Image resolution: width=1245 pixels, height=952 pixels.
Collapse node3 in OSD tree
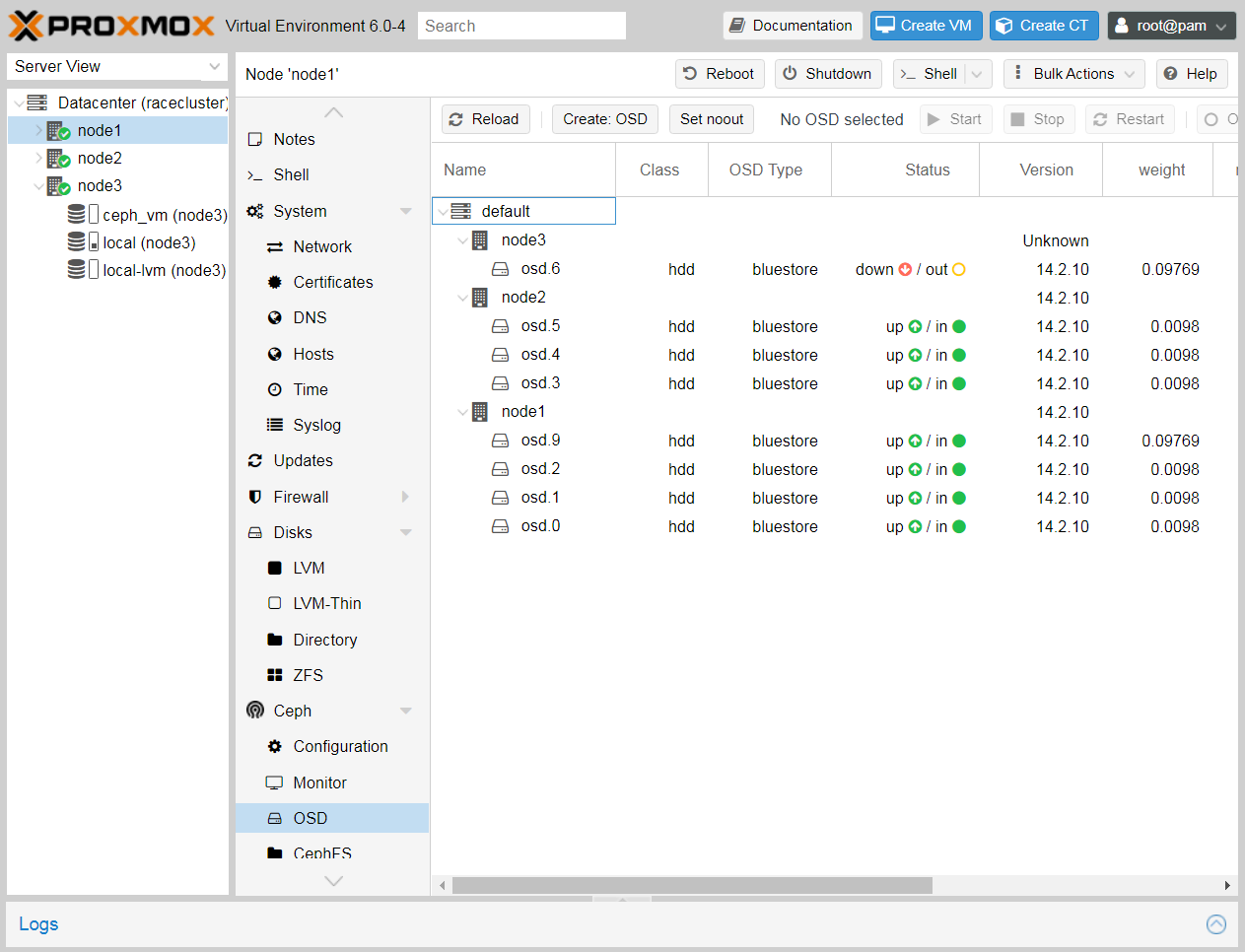[462, 239]
